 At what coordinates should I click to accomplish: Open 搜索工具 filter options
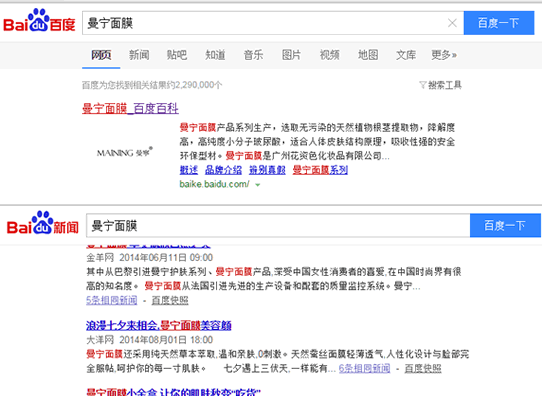(x=440, y=85)
